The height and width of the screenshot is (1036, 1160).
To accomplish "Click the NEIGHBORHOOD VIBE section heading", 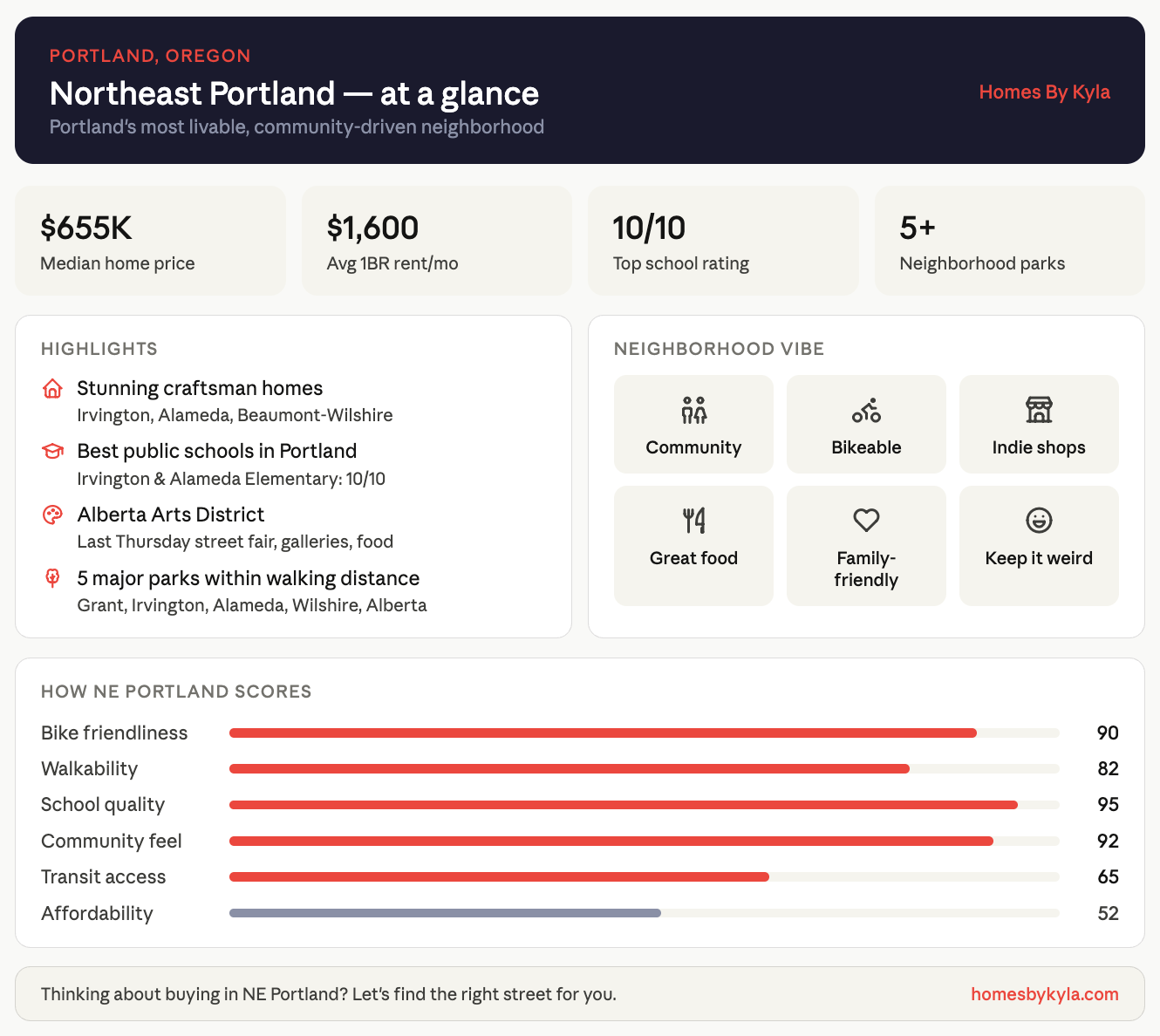I will (x=720, y=349).
